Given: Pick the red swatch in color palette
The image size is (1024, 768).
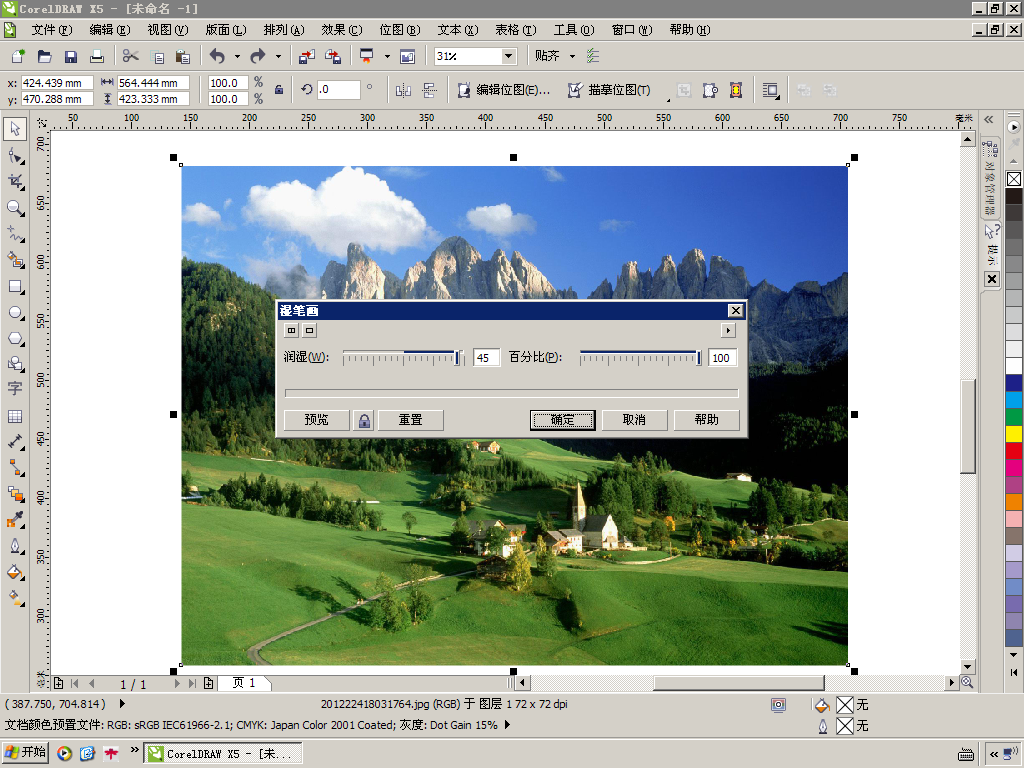Looking at the screenshot, I should (x=1014, y=451).
